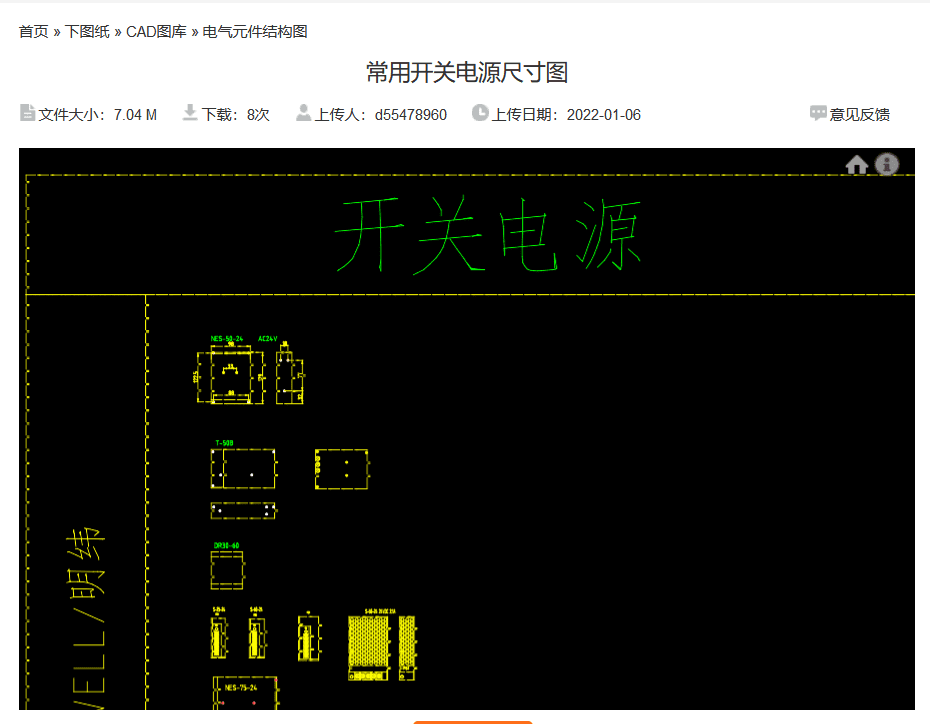Click the clock icon beside 上传日期

click(479, 114)
